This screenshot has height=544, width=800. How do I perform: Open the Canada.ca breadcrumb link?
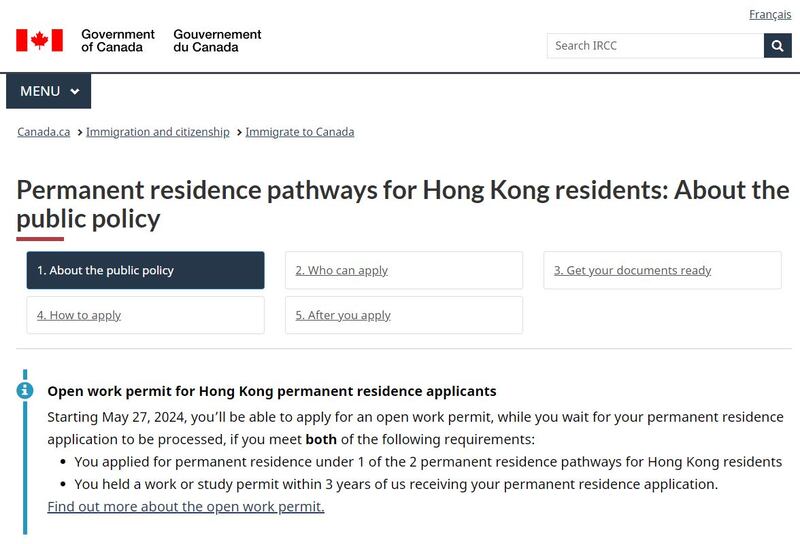point(43,132)
